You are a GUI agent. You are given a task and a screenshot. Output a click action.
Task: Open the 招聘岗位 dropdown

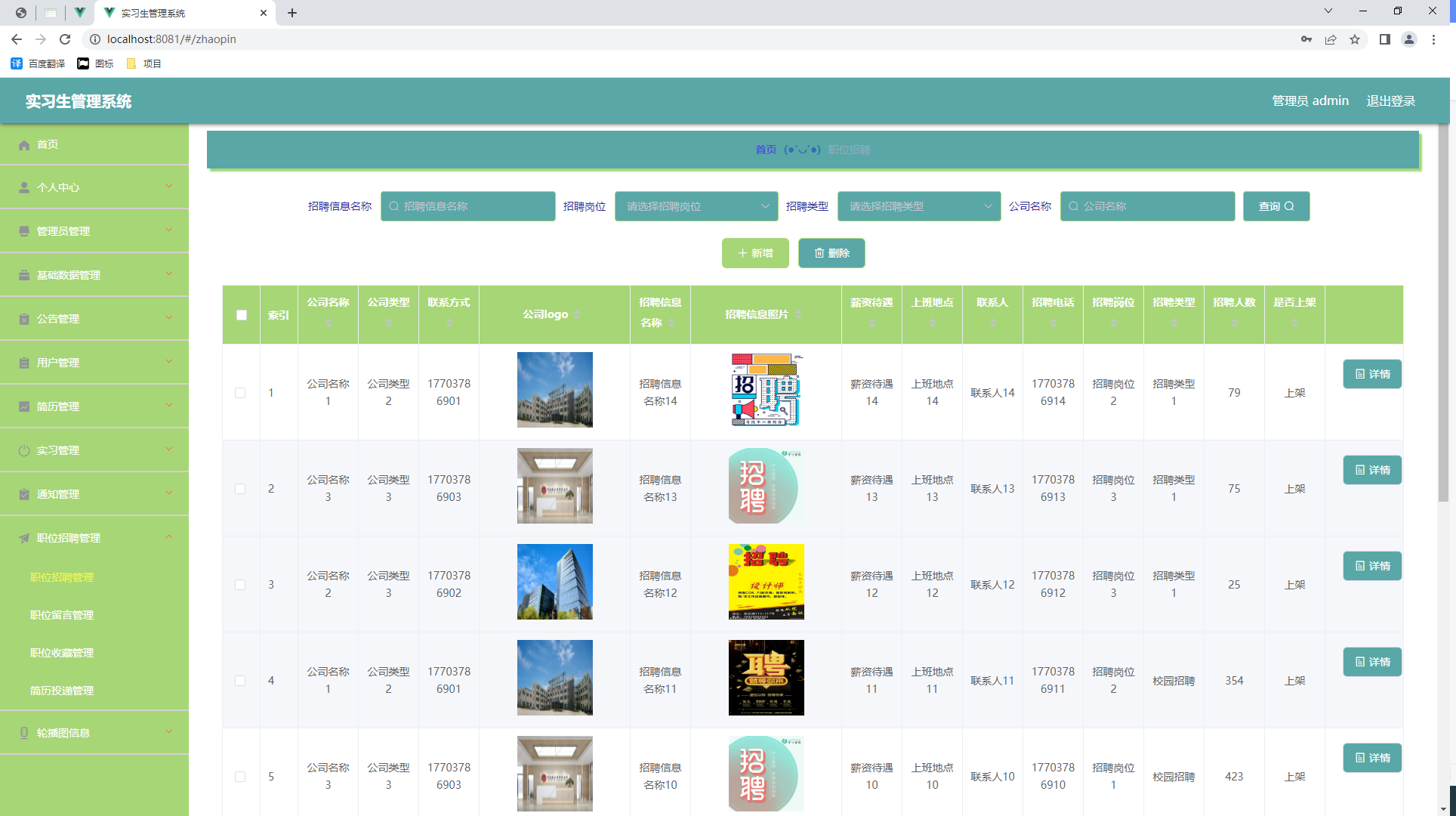click(696, 206)
